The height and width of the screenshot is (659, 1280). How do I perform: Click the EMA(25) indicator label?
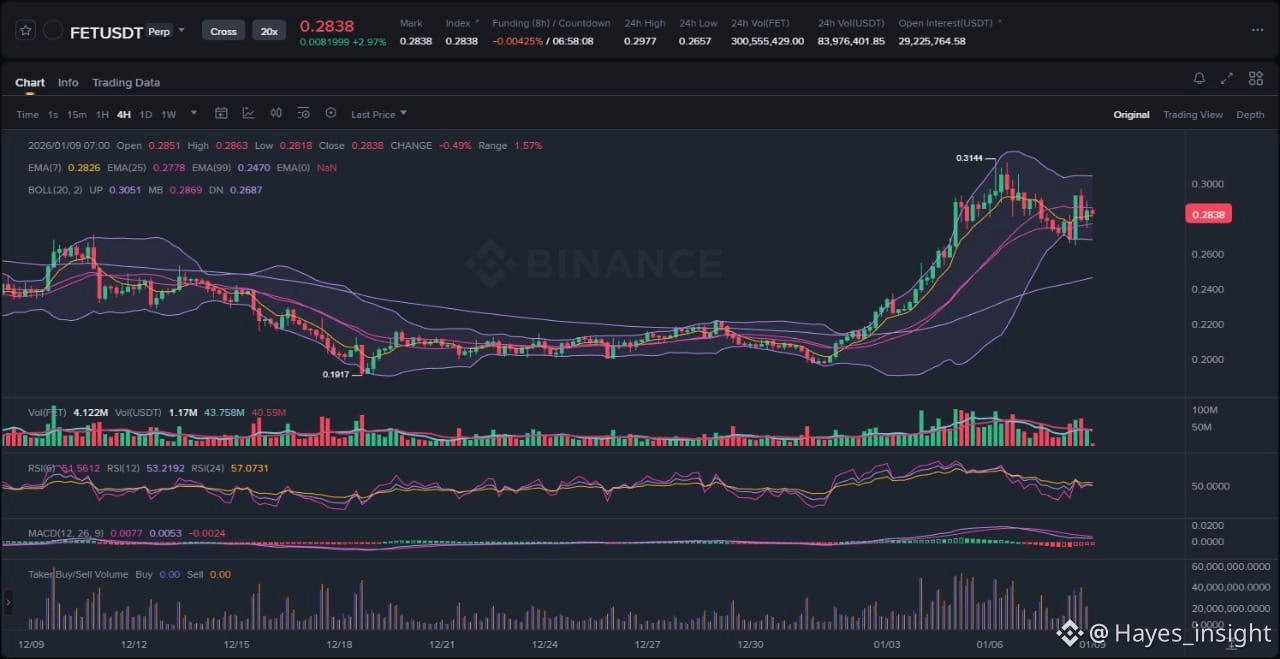(x=127, y=168)
